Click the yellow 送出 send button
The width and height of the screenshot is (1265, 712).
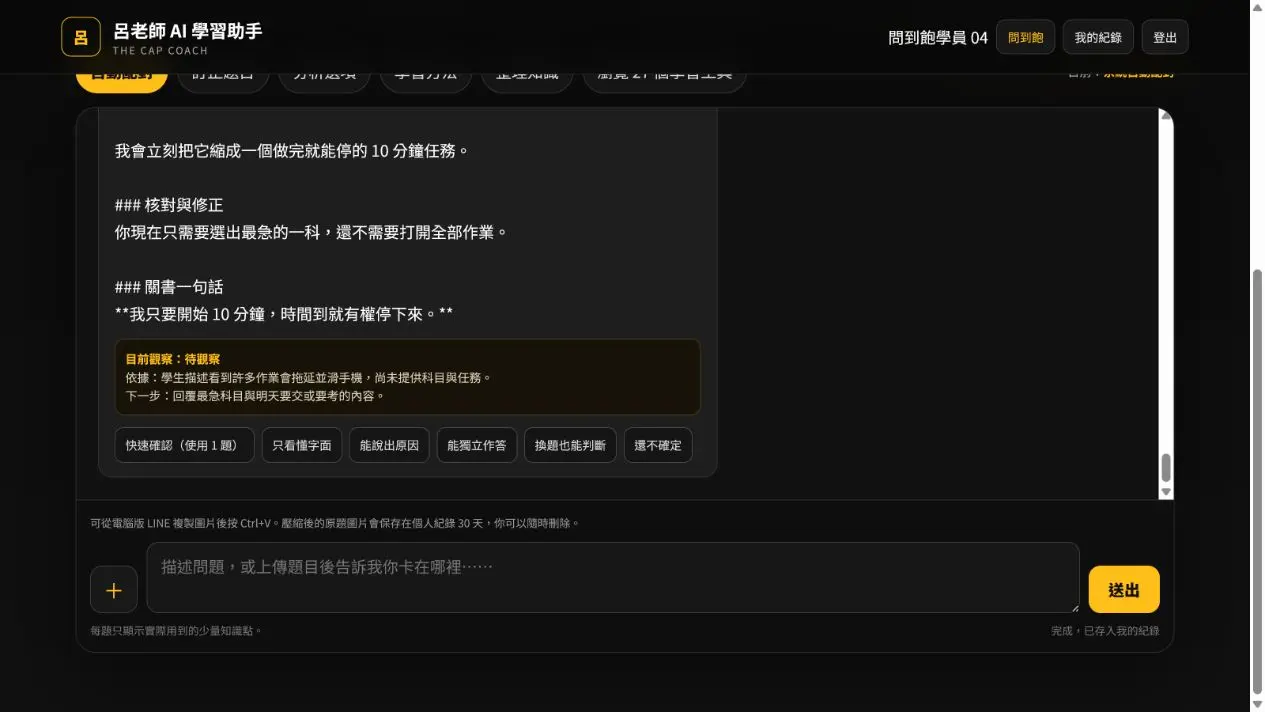coord(1124,590)
